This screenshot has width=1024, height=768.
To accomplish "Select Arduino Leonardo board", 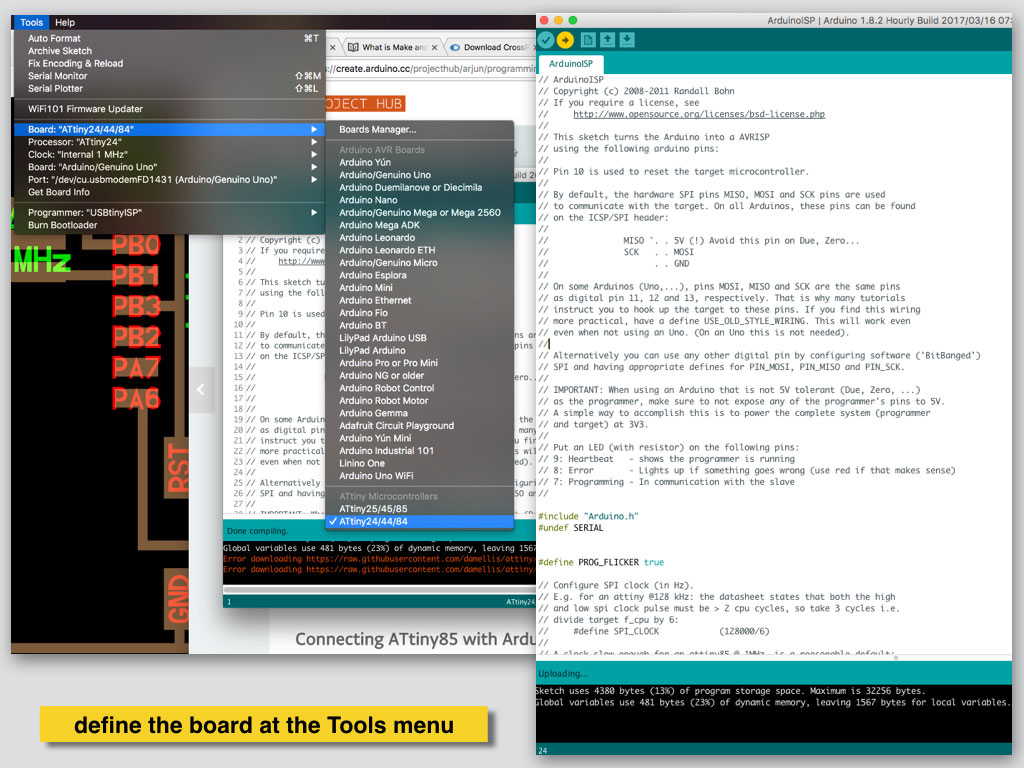I will tap(419, 238).
